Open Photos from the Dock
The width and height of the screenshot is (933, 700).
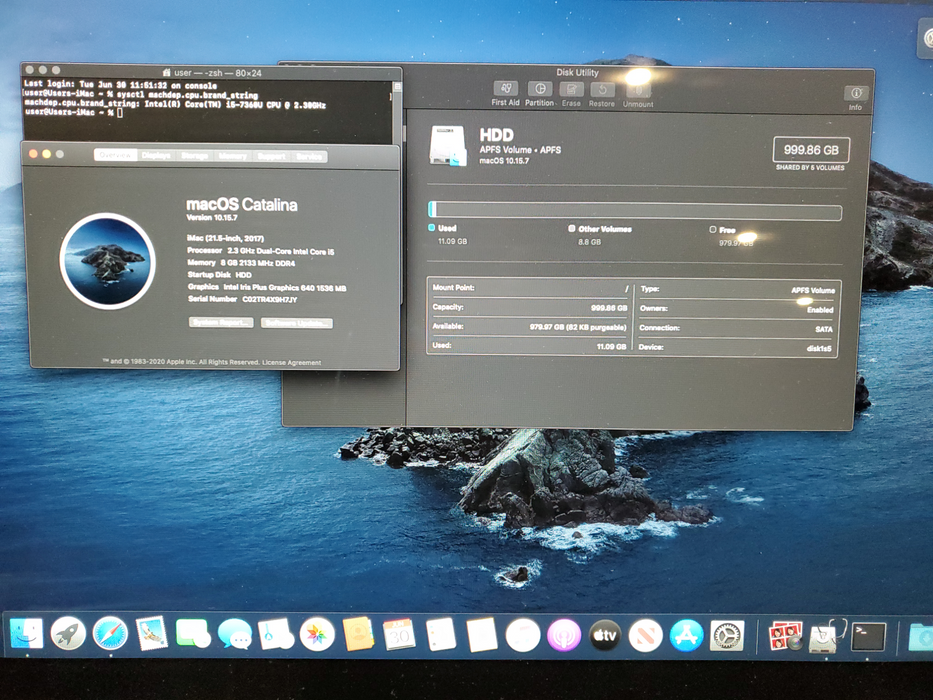[x=317, y=634]
